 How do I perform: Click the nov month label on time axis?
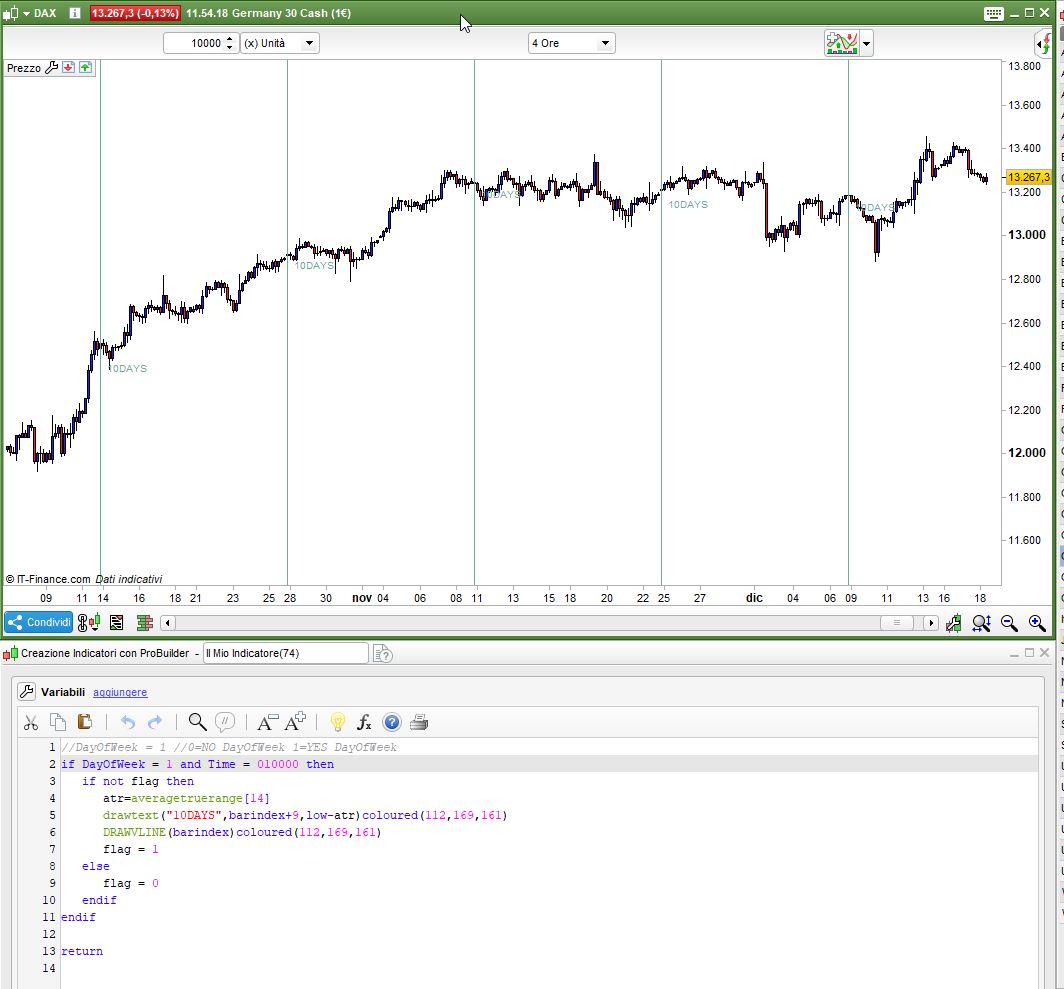362,597
